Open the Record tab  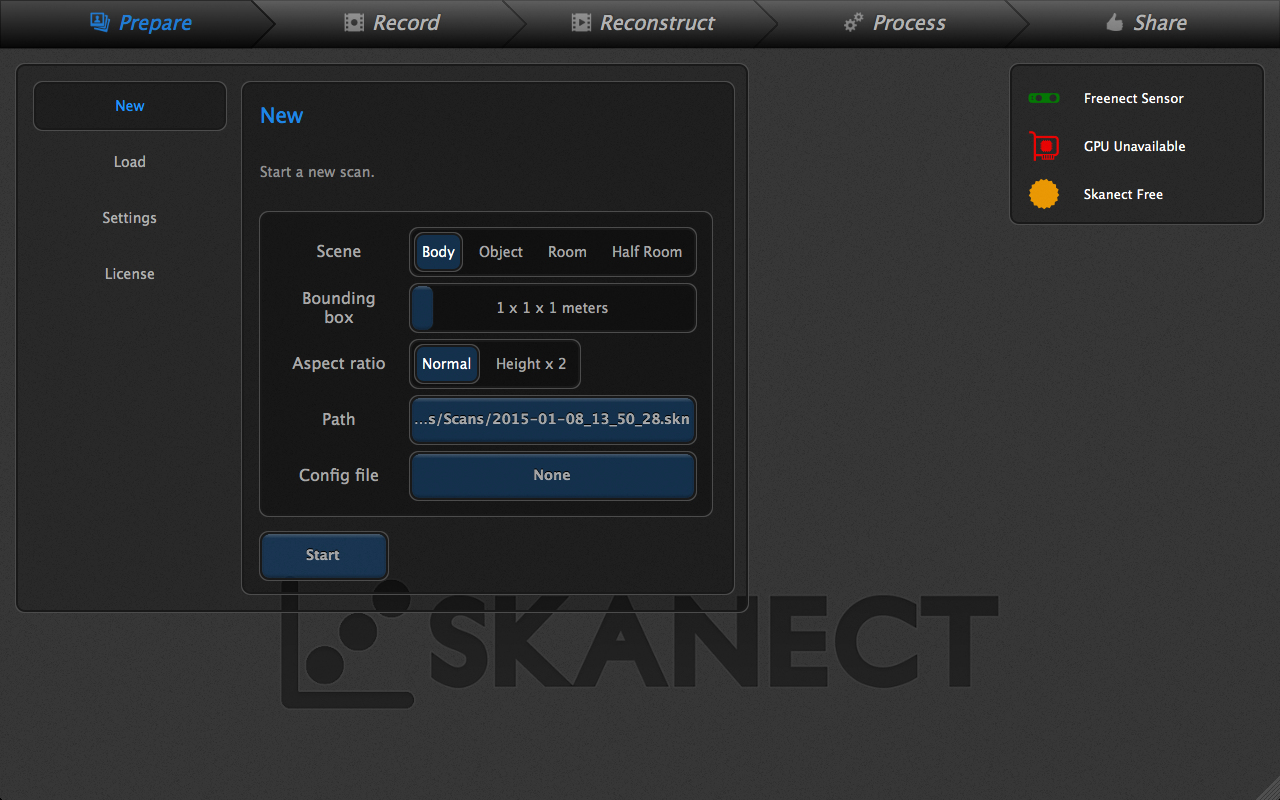click(x=391, y=22)
